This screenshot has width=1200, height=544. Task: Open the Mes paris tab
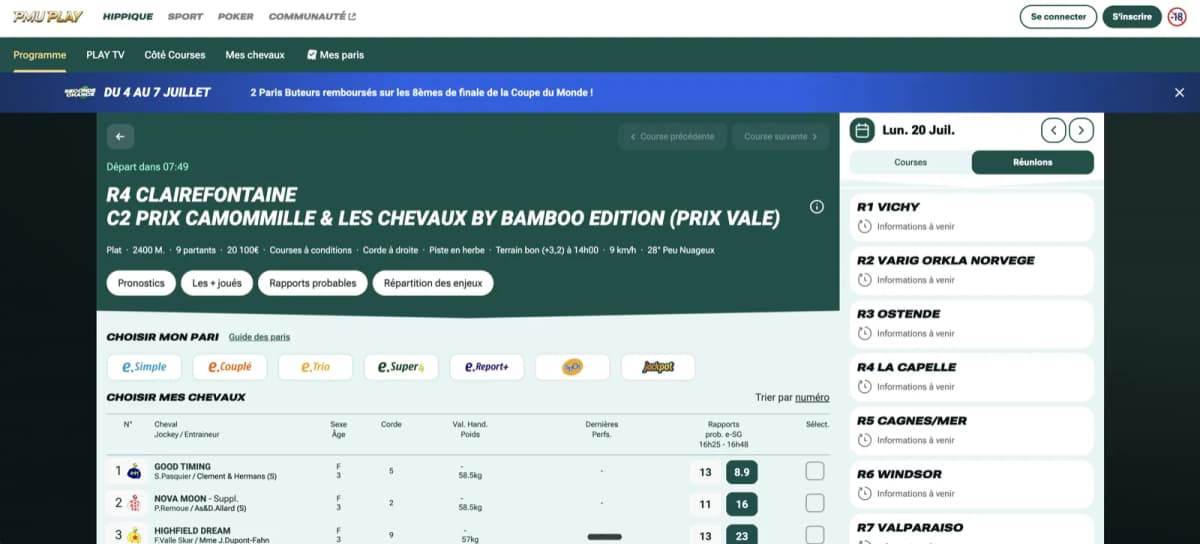click(x=335, y=55)
